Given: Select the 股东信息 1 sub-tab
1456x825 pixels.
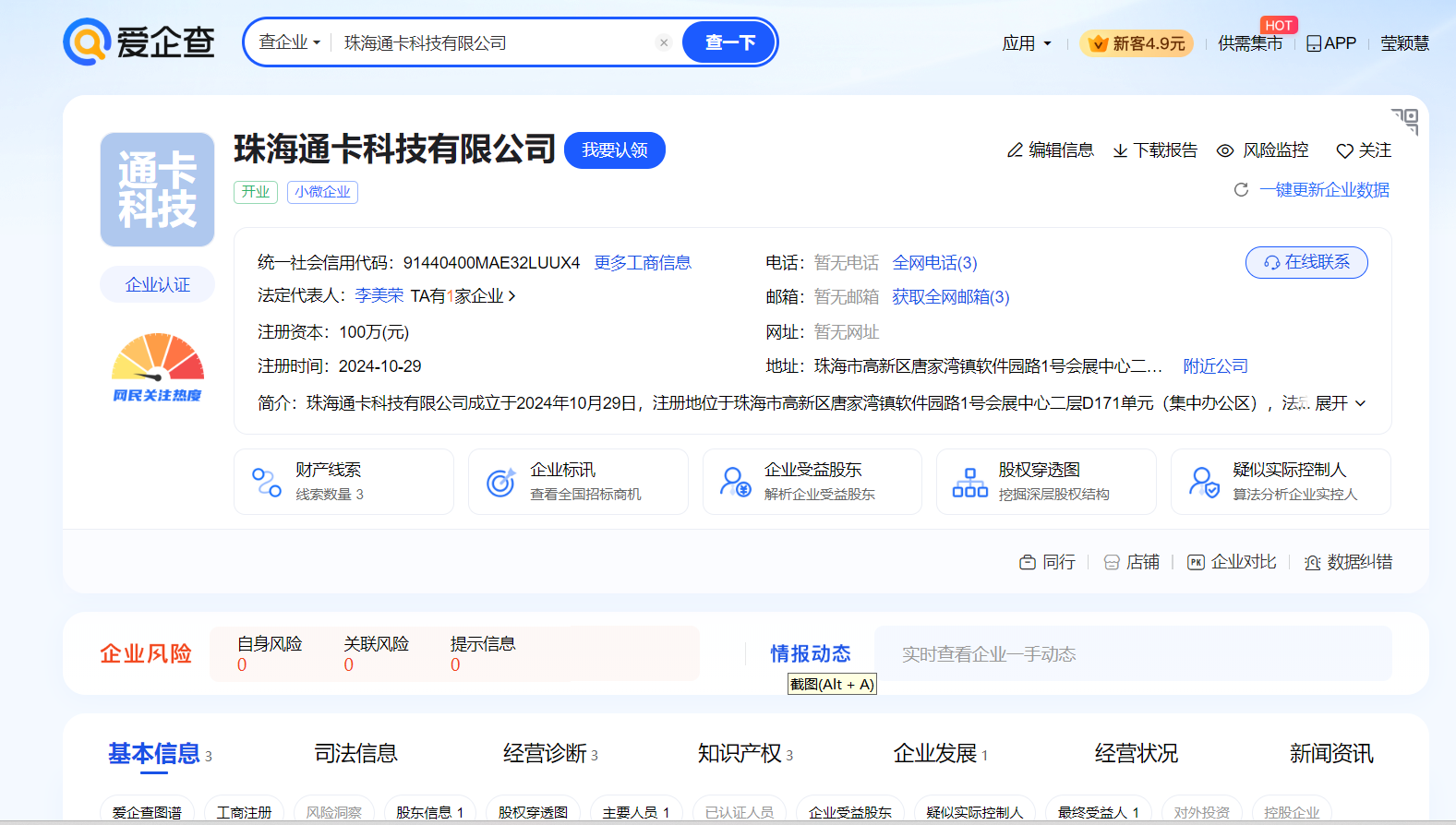Looking at the screenshot, I should 429,811.
